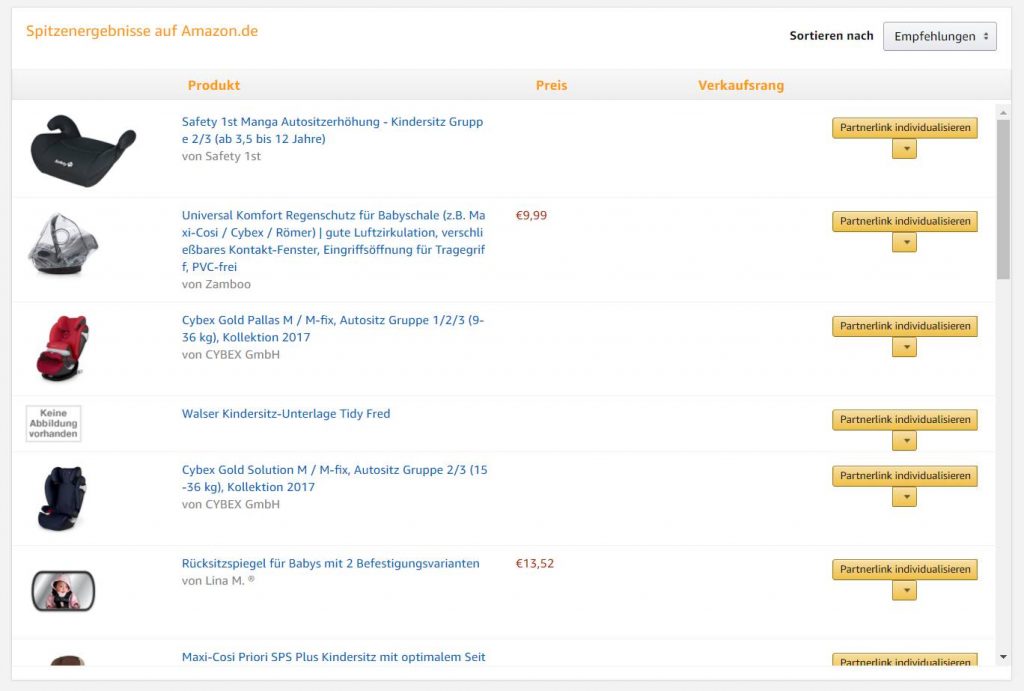The width and height of the screenshot is (1024, 691).
Task: Click the text von Lina M.
Action: 218,581
